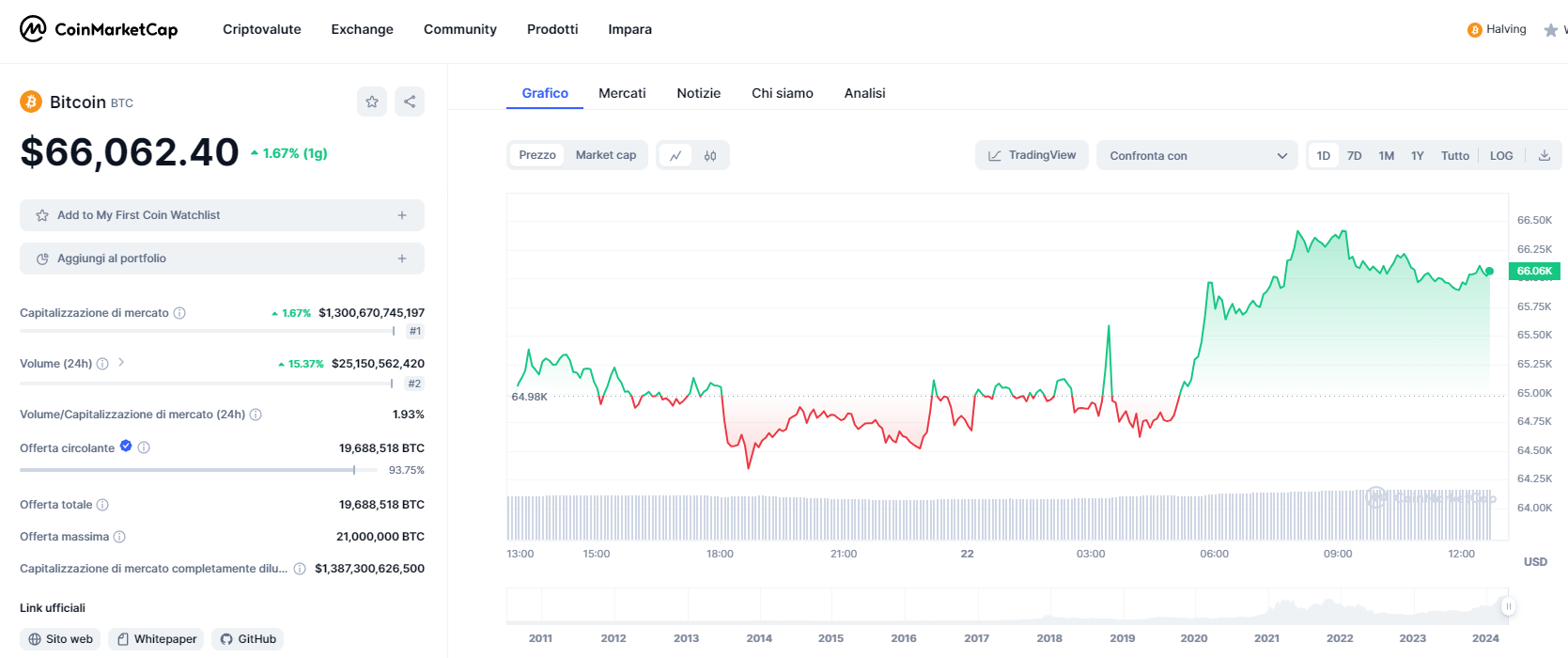Viewport: 1568px width, 658px height.
Task: Click the green 66.06K price label
Action: tap(1534, 271)
